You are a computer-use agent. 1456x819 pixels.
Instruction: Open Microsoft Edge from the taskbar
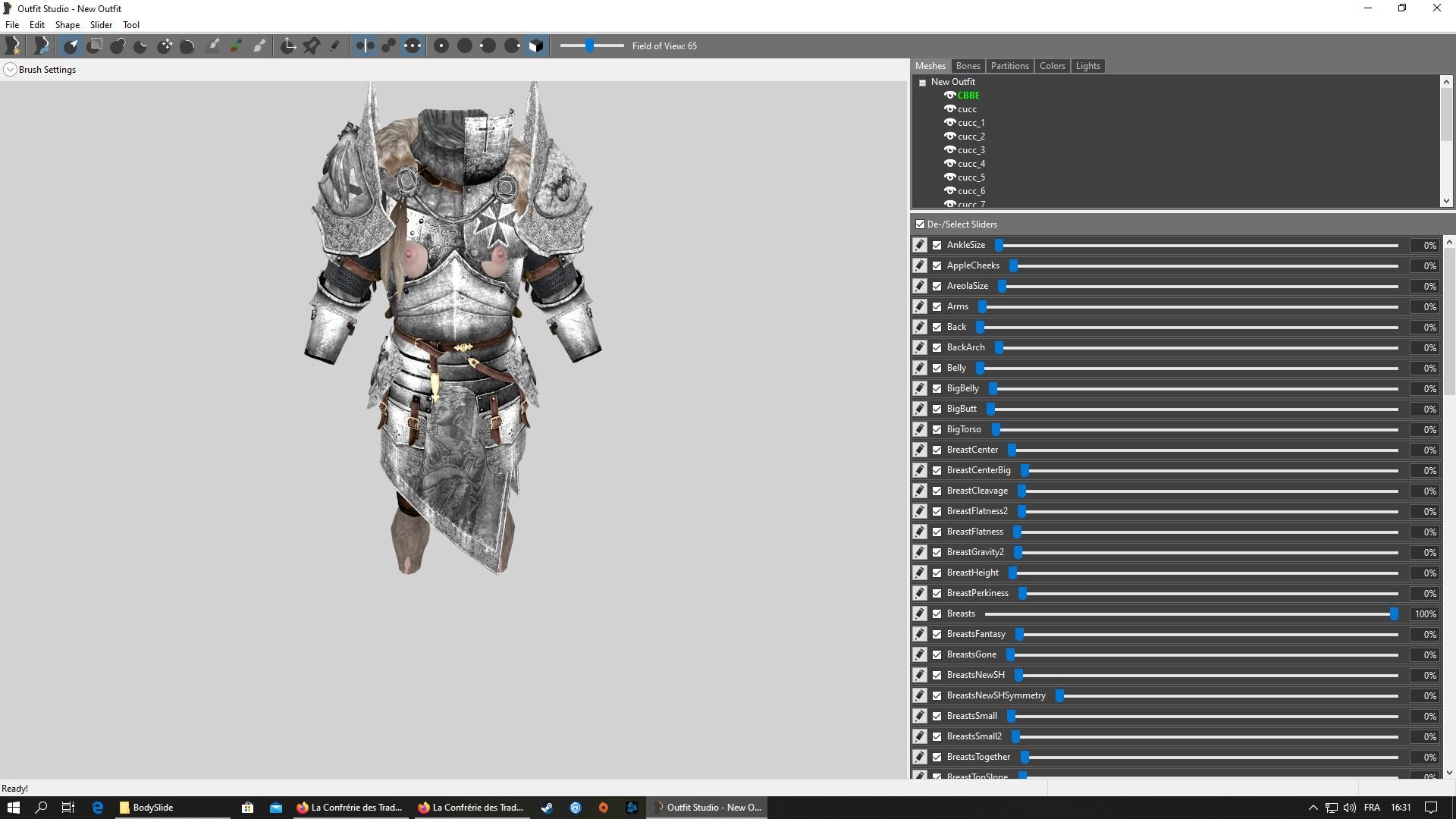(97, 808)
